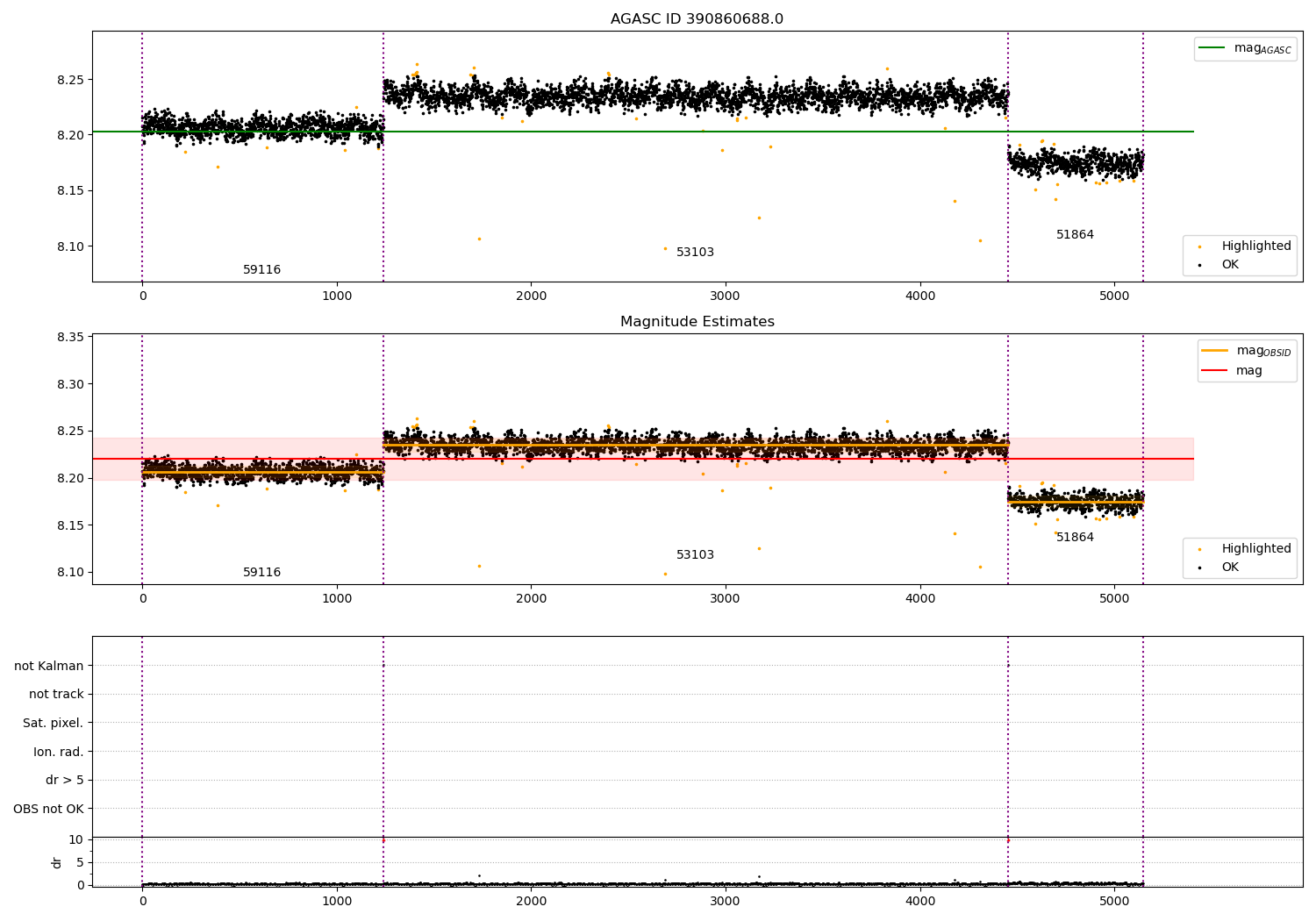Click the 10 tick on the dr axis
The height and width of the screenshot is (921, 1316).
tap(76, 839)
